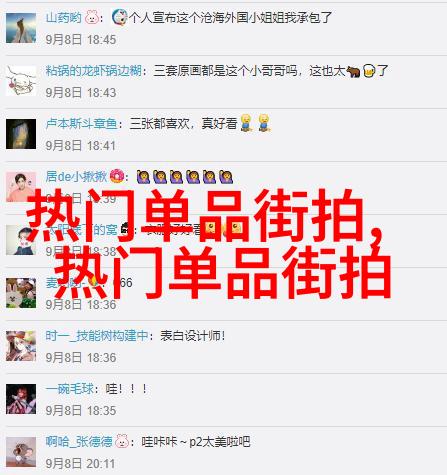Open 山药哟 user profile link
This screenshot has height=475, width=447.
(63, 17)
